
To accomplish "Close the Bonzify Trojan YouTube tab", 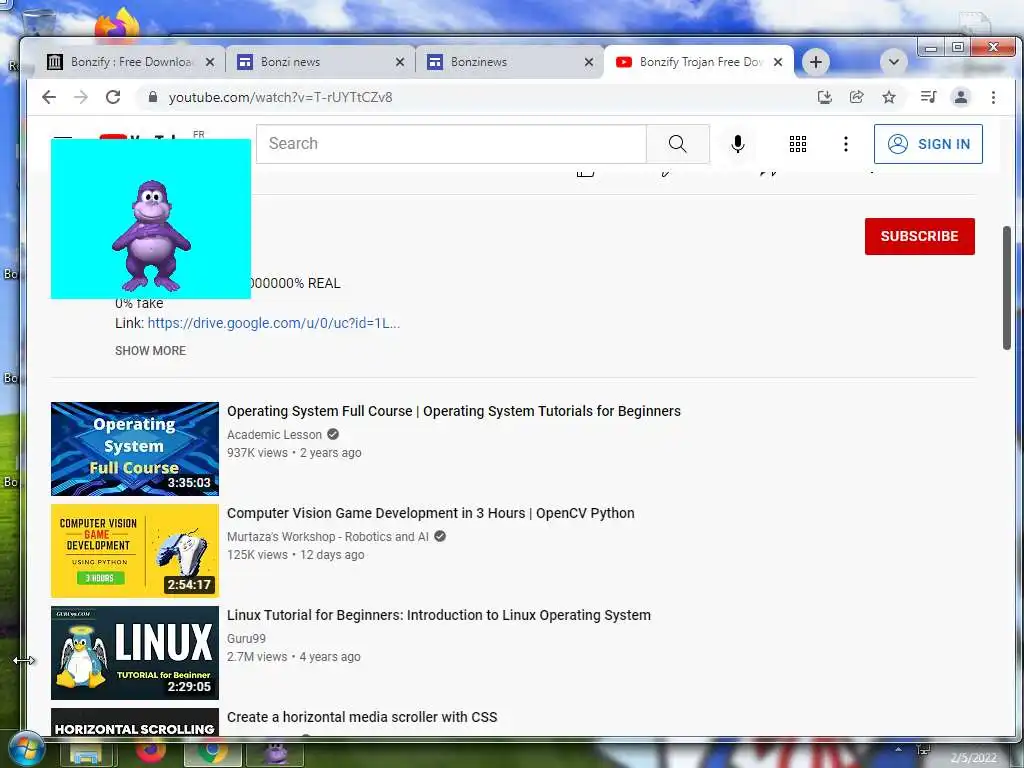I will click(x=778, y=62).
